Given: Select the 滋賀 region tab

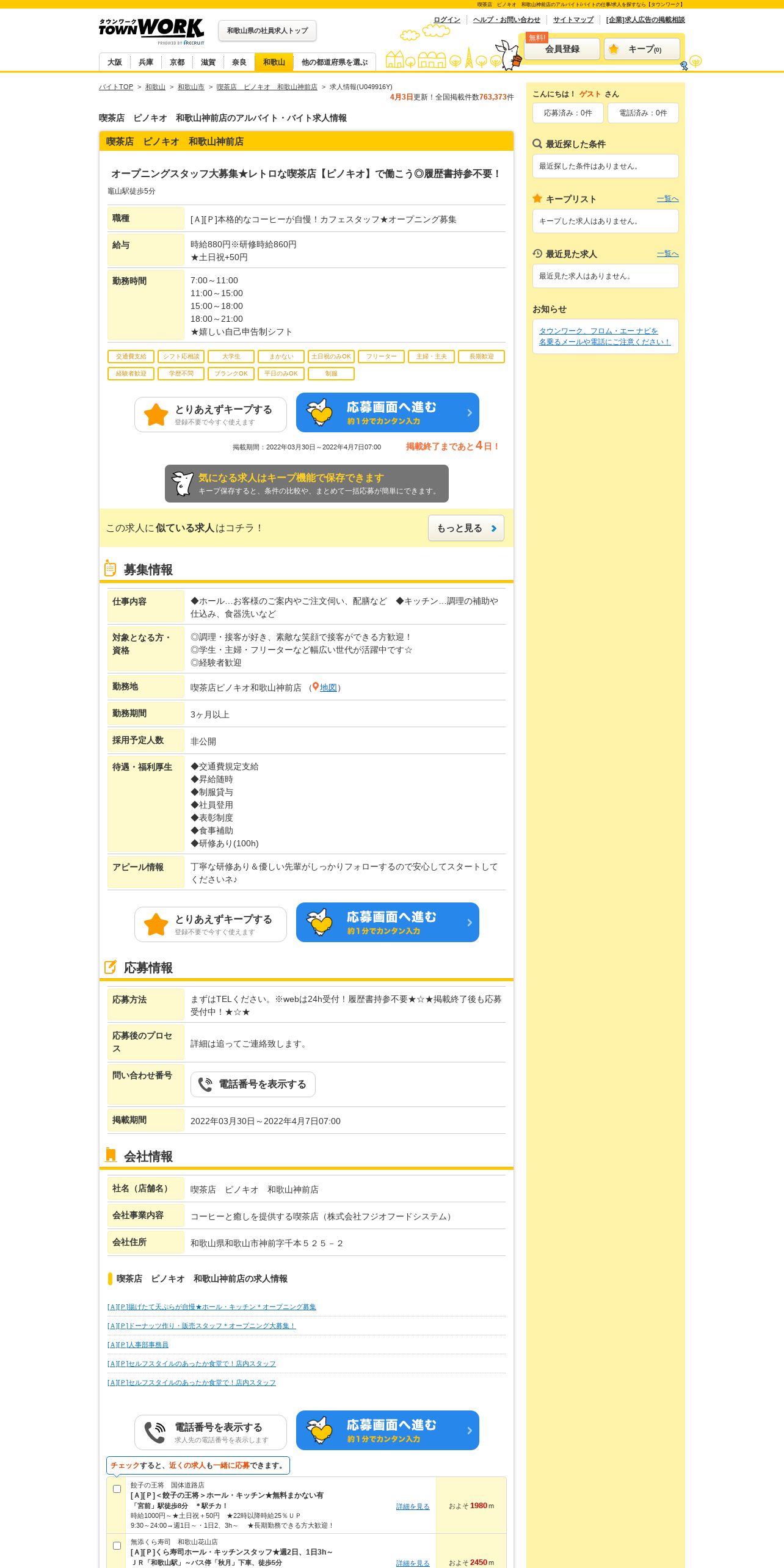Looking at the screenshot, I should 208,62.
